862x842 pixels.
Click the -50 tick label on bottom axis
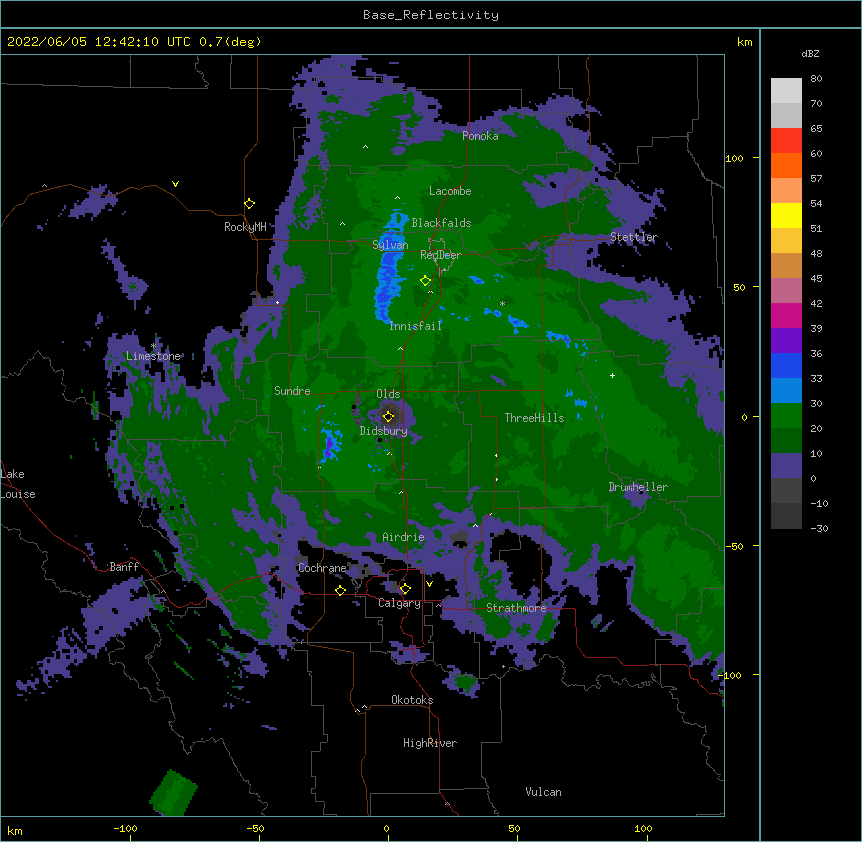click(x=255, y=828)
